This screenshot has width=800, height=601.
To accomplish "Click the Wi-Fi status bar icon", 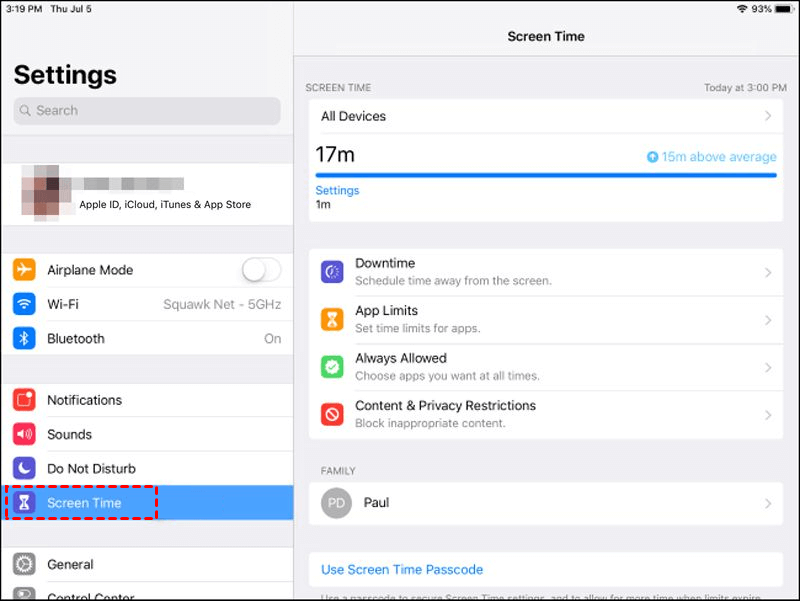I will tap(742, 9).
